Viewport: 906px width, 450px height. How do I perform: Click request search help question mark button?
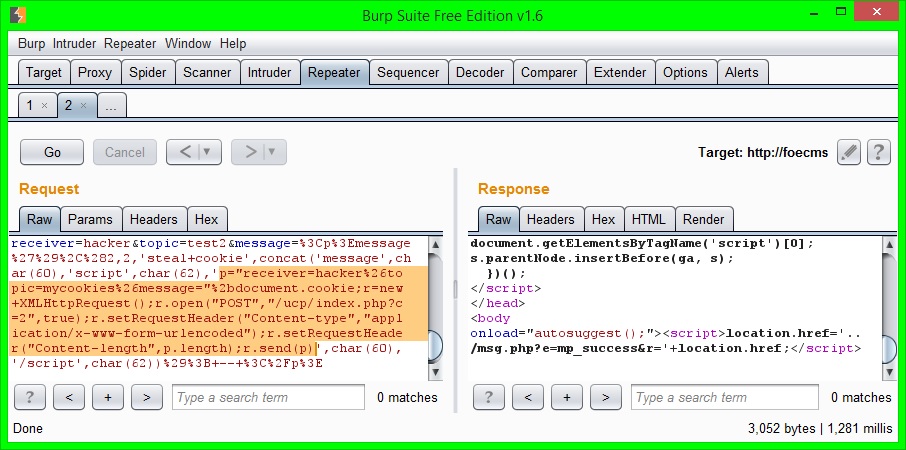(x=30, y=397)
